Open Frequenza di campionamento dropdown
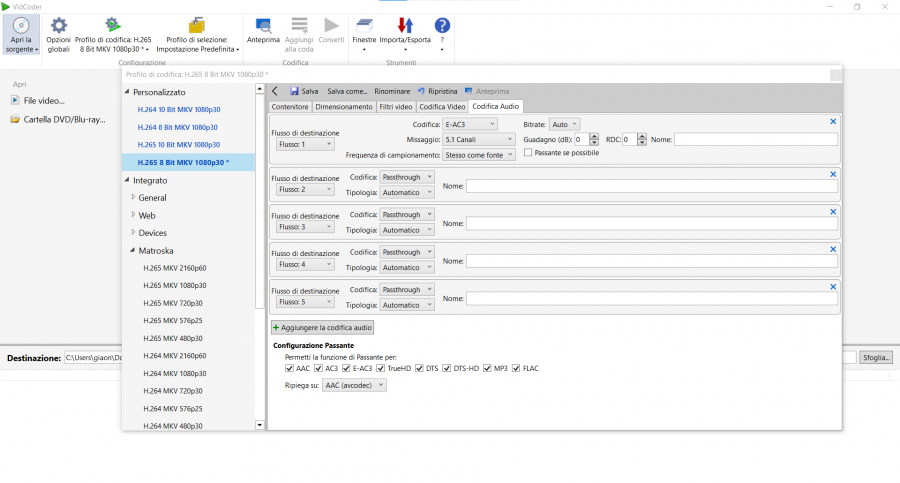Image resolution: width=900 pixels, height=483 pixels. tap(478, 155)
